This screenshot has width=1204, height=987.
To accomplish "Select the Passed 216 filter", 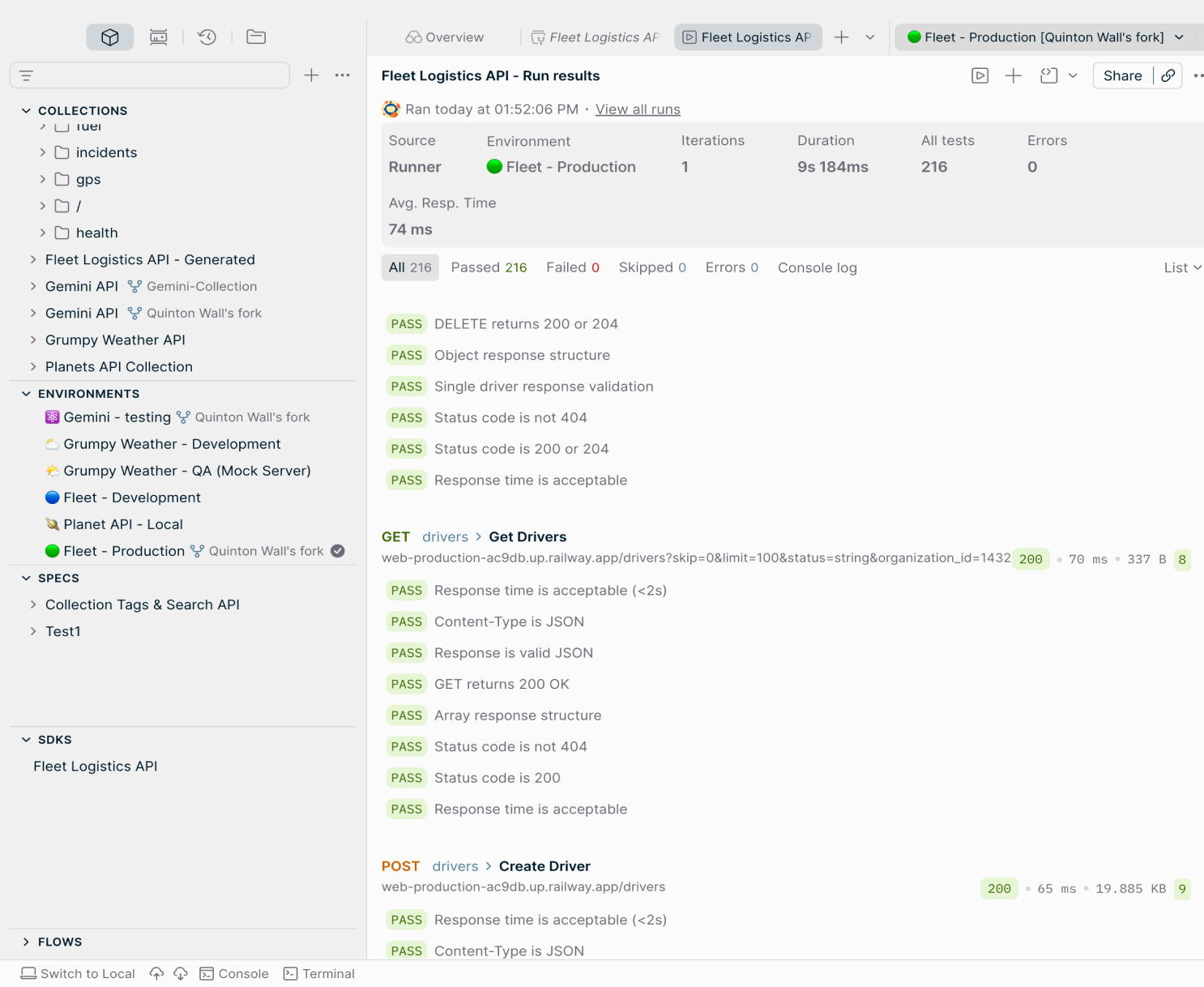I will pyautogui.click(x=489, y=267).
